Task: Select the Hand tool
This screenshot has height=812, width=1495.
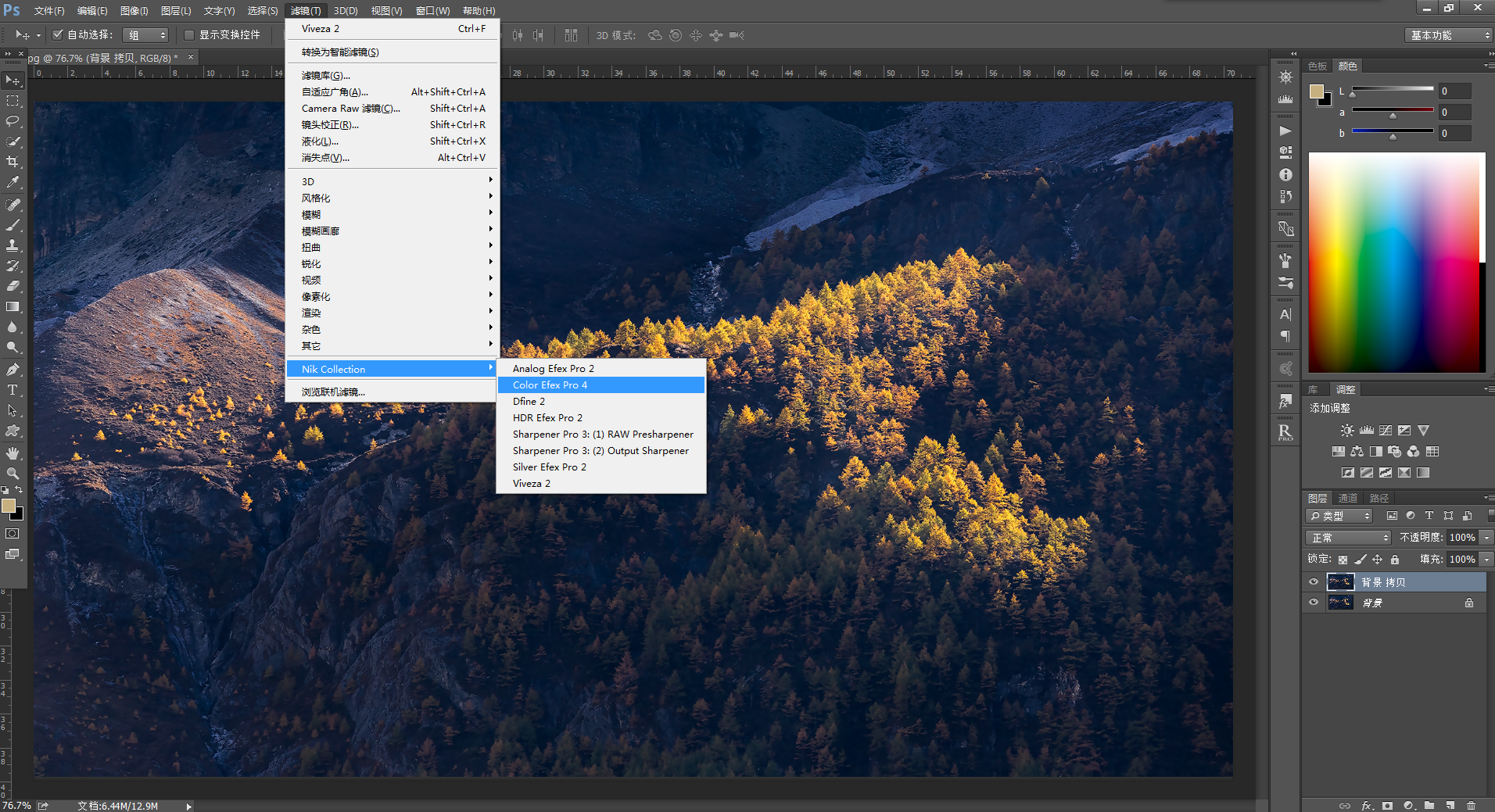Action: (13, 453)
